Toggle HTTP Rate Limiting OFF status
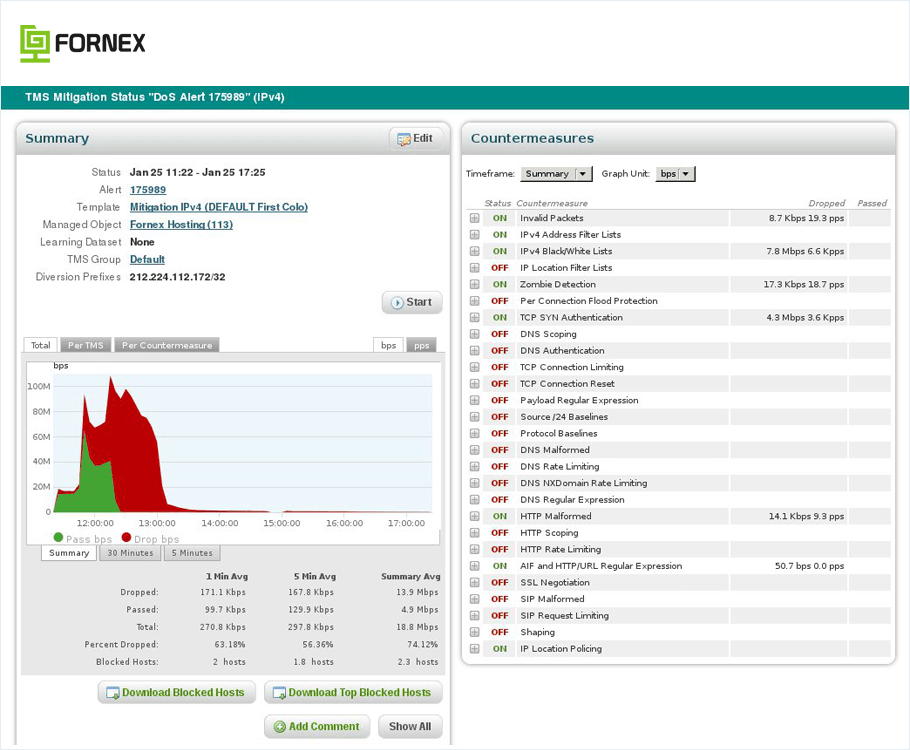This screenshot has height=750, width=910. tap(500, 549)
